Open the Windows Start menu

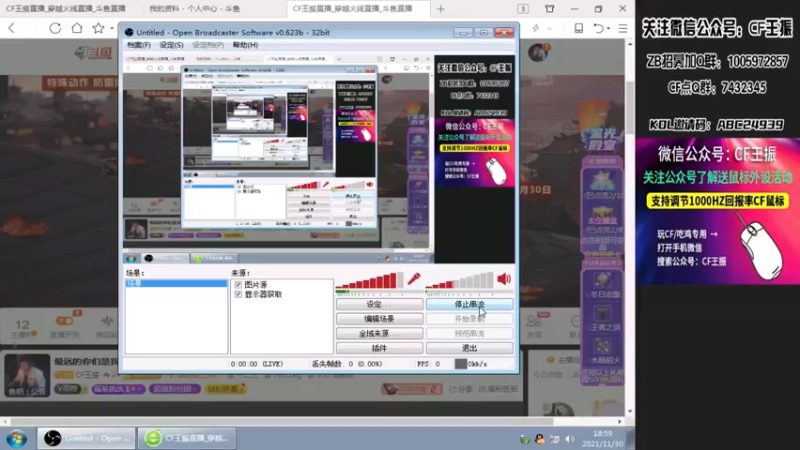(x=17, y=438)
